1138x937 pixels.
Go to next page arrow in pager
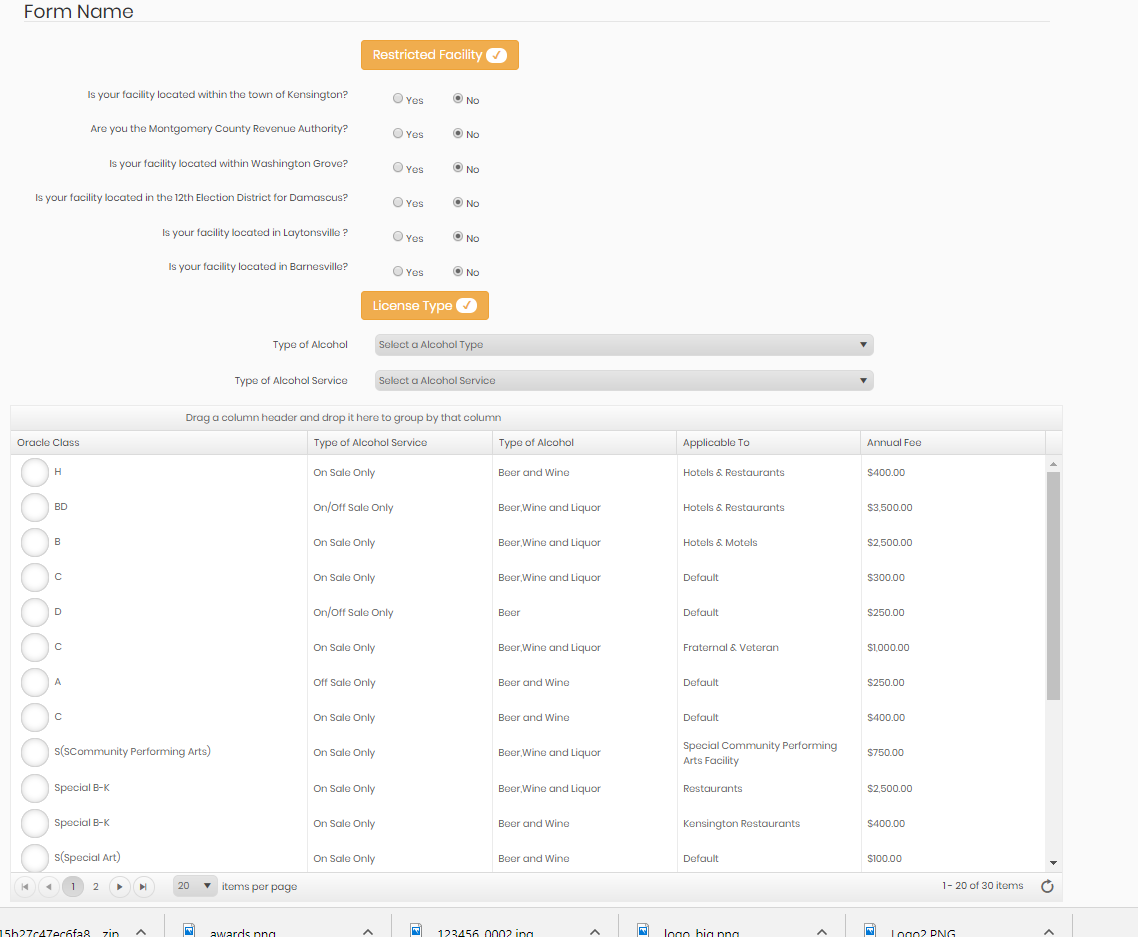tap(119, 886)
